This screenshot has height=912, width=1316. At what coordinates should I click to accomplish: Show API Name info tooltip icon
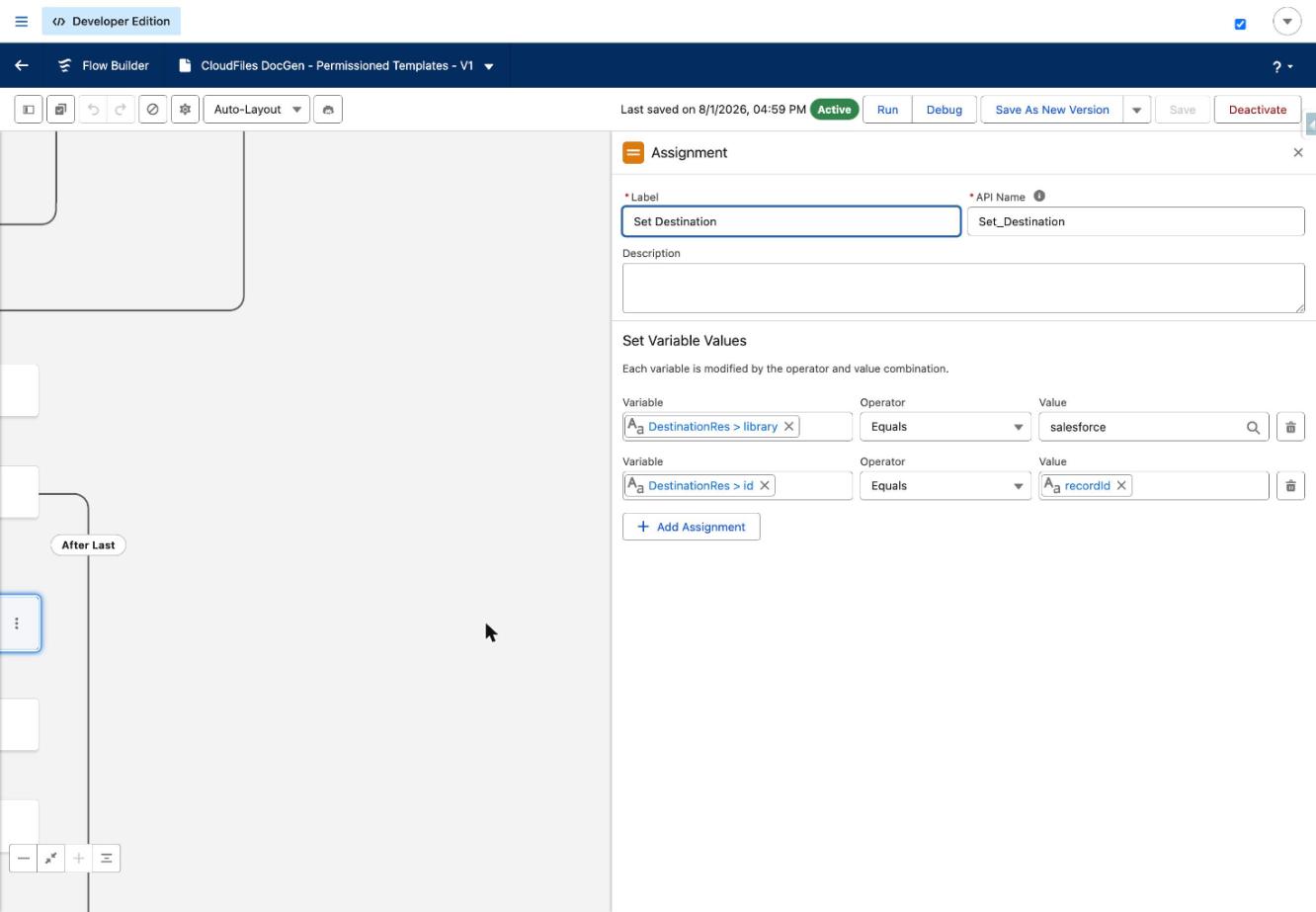point(1039,196)
